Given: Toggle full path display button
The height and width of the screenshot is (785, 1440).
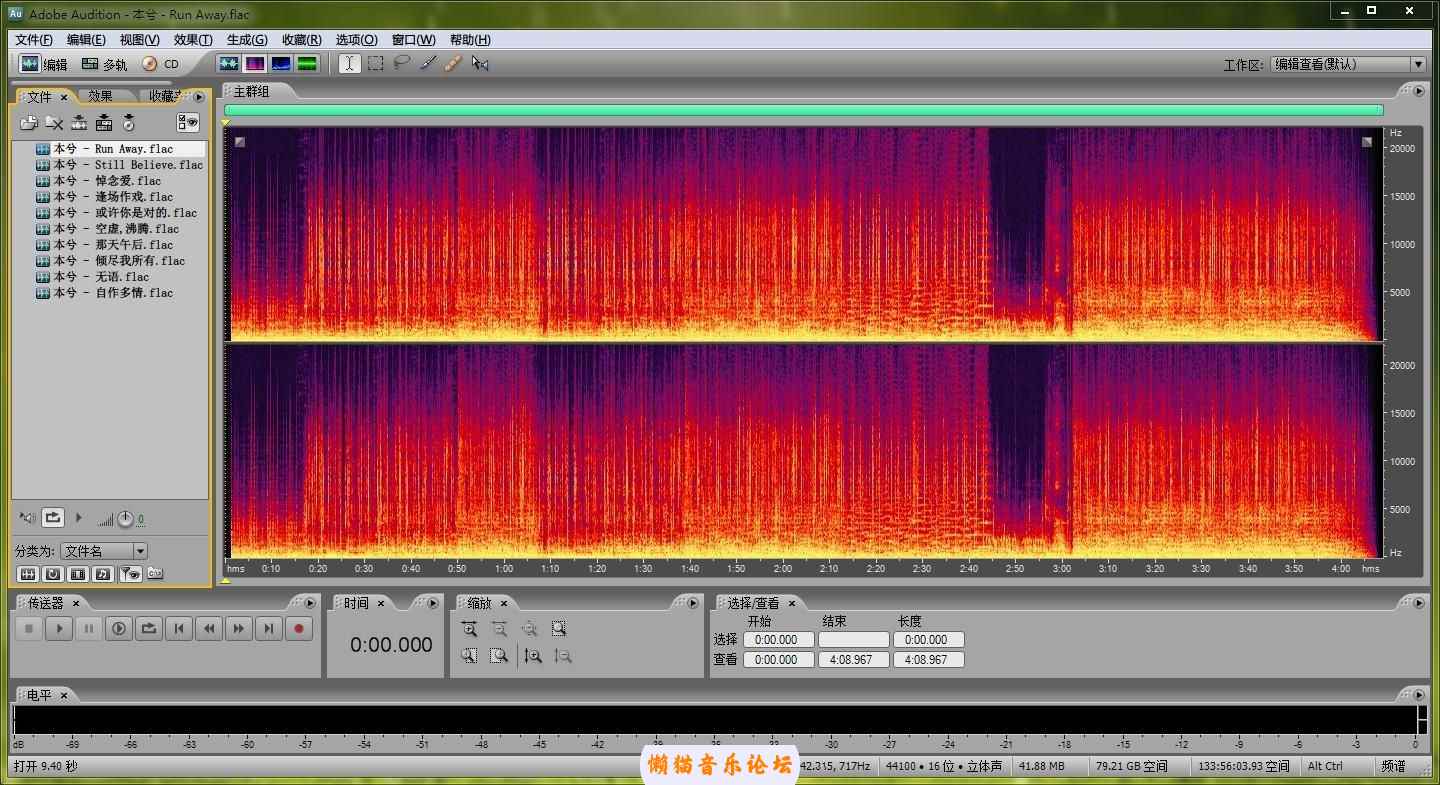Looking at the screenshot, I should click(155, 574).
